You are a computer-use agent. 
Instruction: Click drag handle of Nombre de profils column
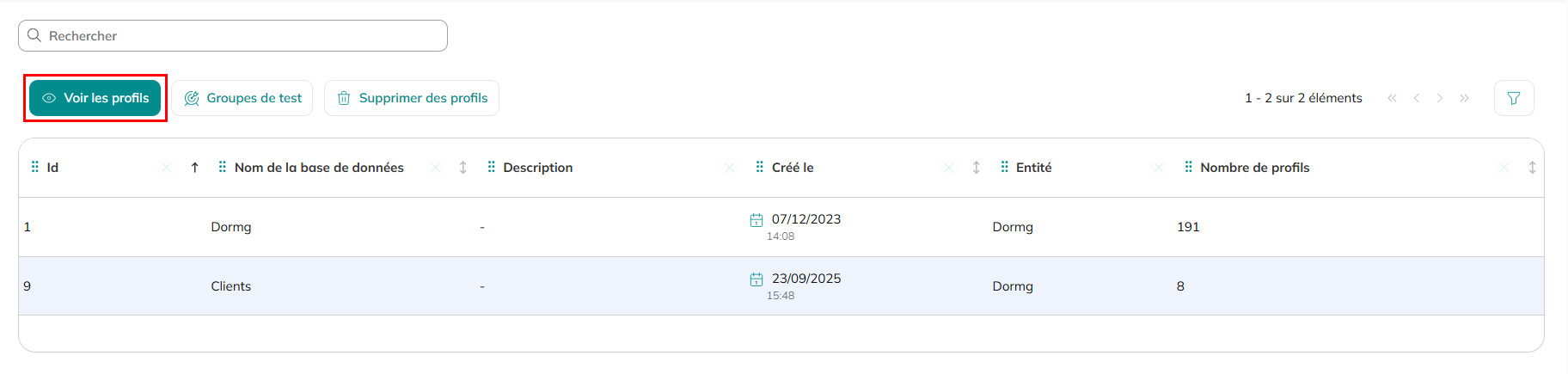1189,167
